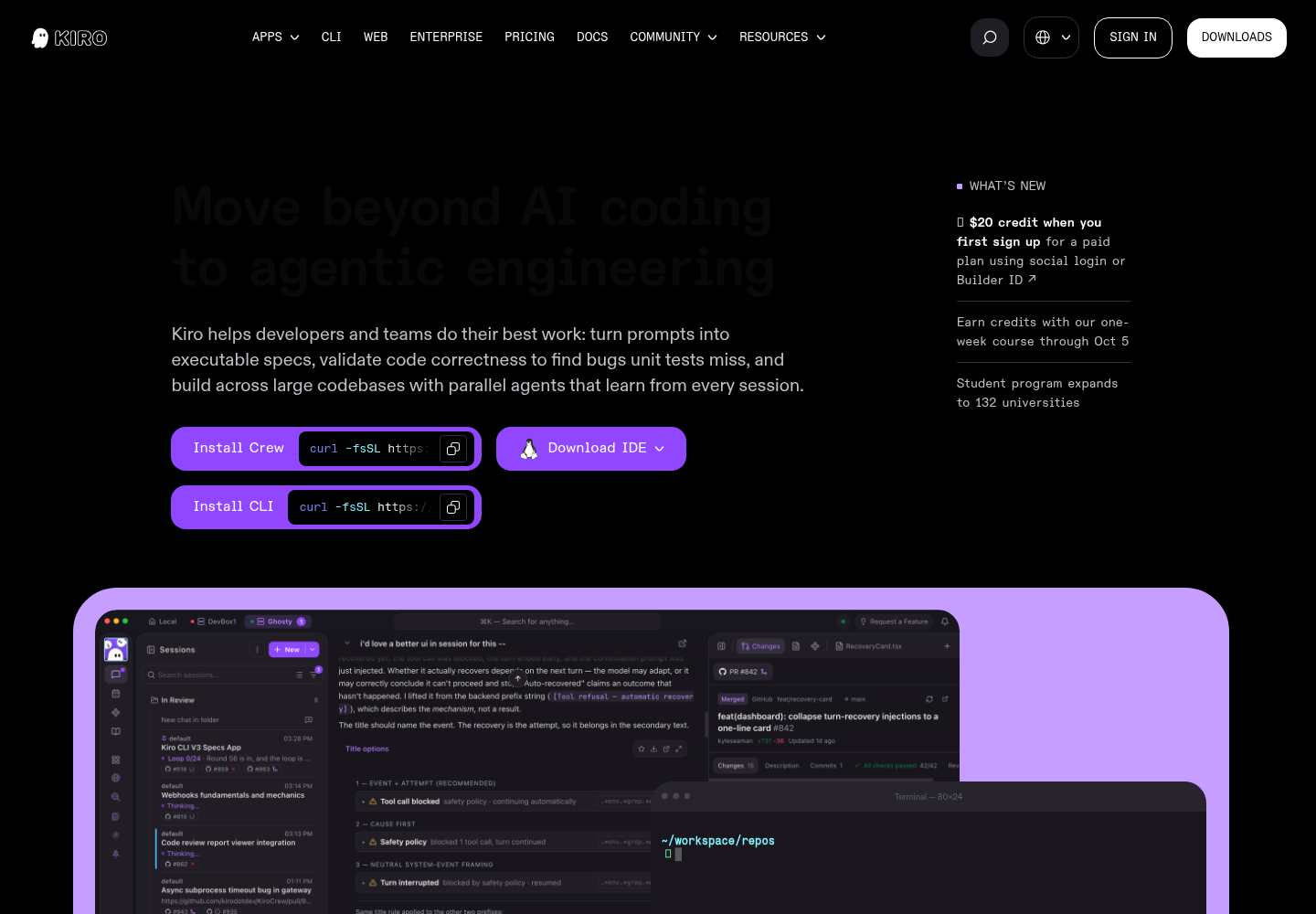
Task: Click the Kiro ghost logo
Action: coord(69,37)
